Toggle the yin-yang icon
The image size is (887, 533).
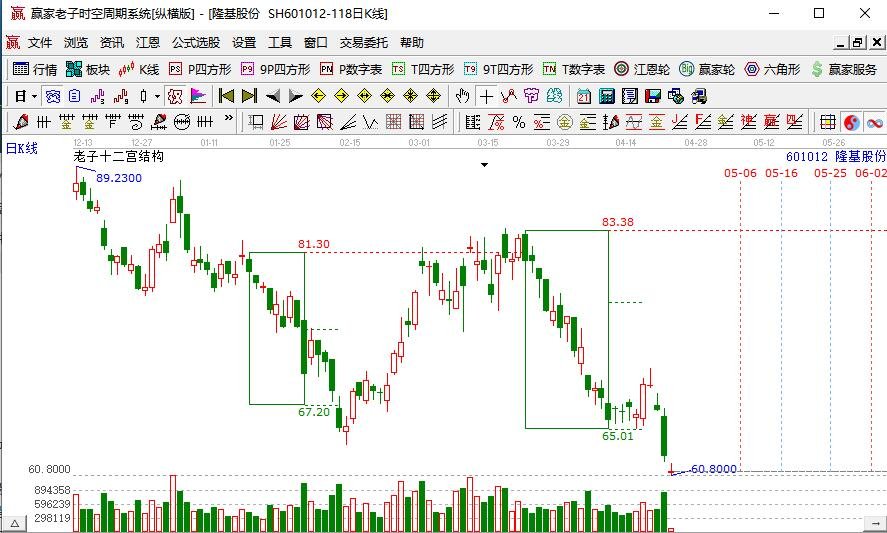click(x=851, y=122)
